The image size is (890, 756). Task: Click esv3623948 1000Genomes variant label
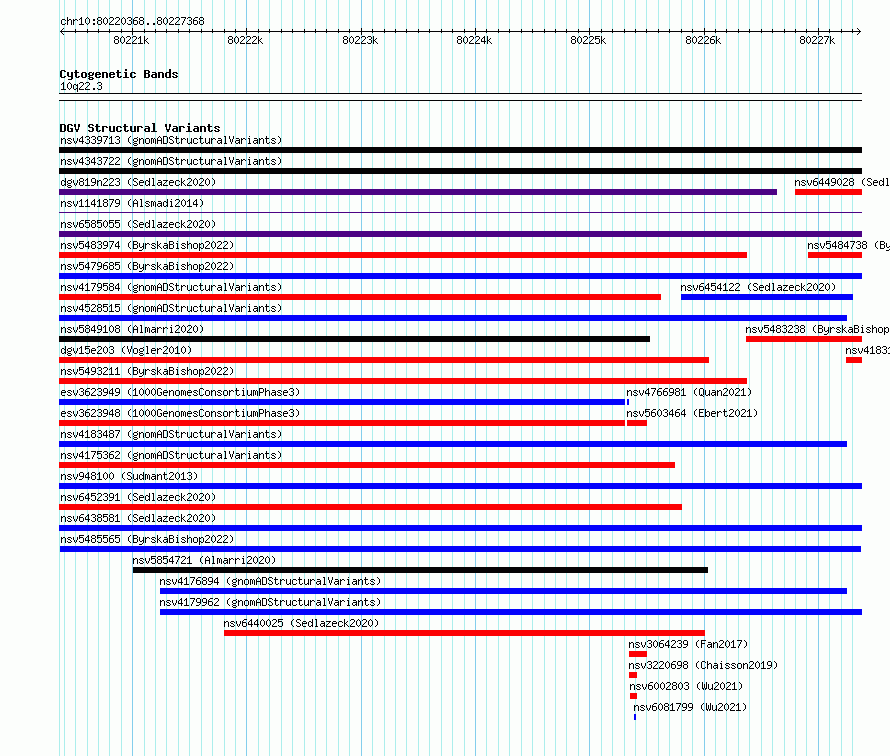point(180,413)
